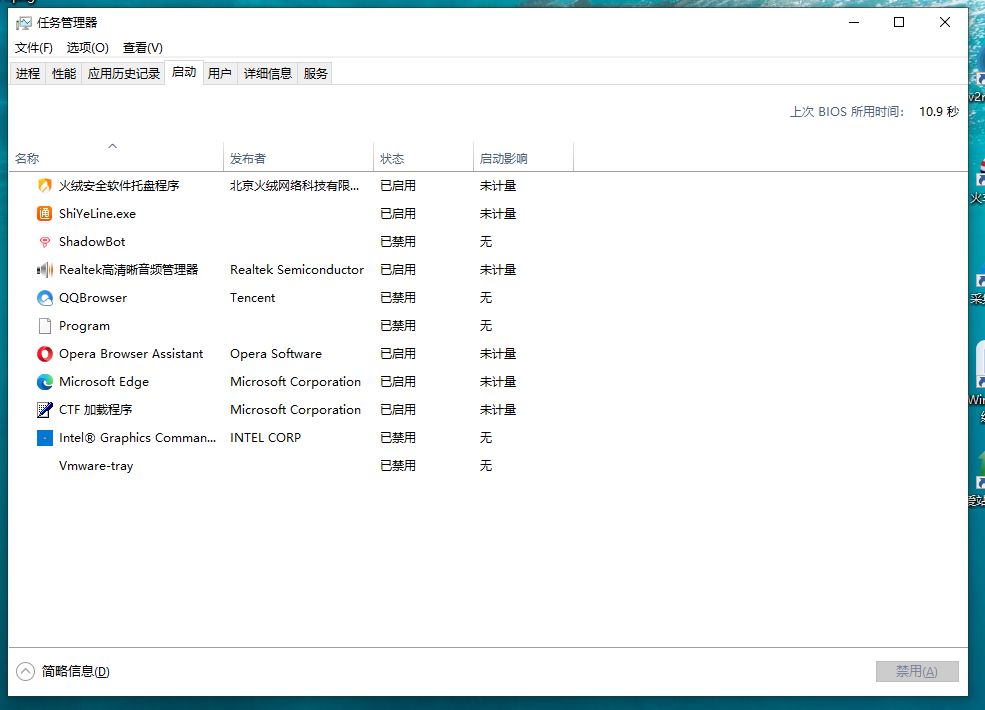Click the Microsoft Edge icon
985x710 pixels.
coord(45,382)
